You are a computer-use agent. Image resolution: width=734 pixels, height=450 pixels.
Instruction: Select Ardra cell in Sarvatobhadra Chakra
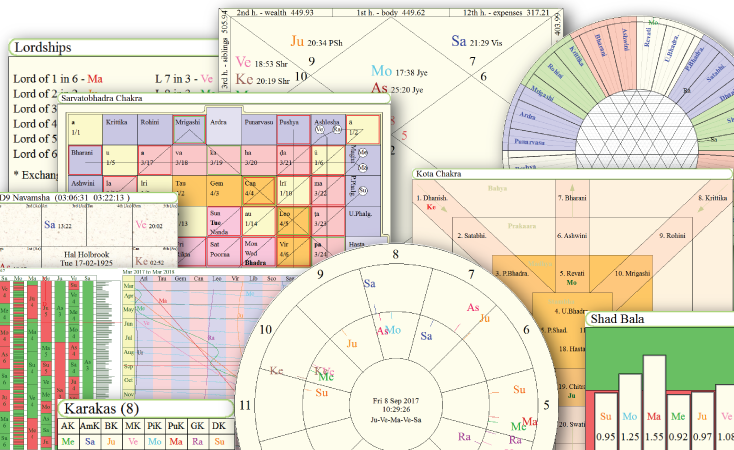pyautogui.click(x=224, y=126)
